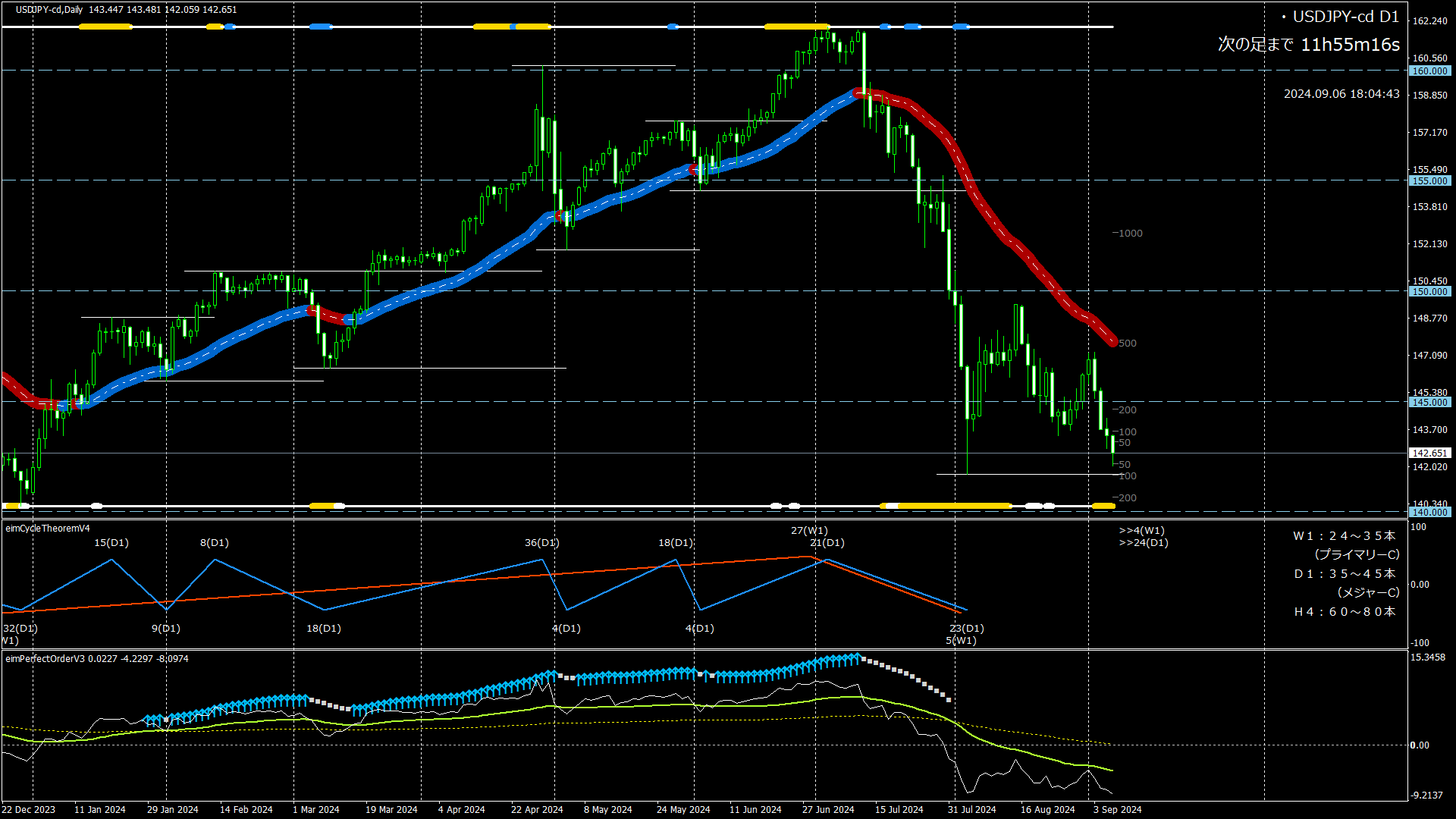Click the next-bar countdown timer text
Screen dimensions: 1456x819
click(x=1308, y=45)
